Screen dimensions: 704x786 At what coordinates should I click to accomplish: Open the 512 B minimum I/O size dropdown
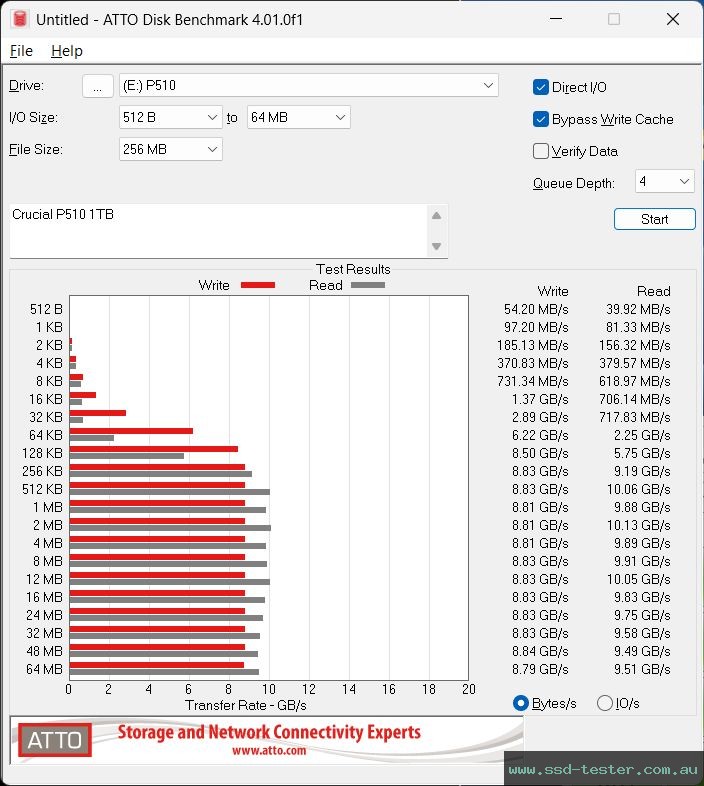point(170,117)
